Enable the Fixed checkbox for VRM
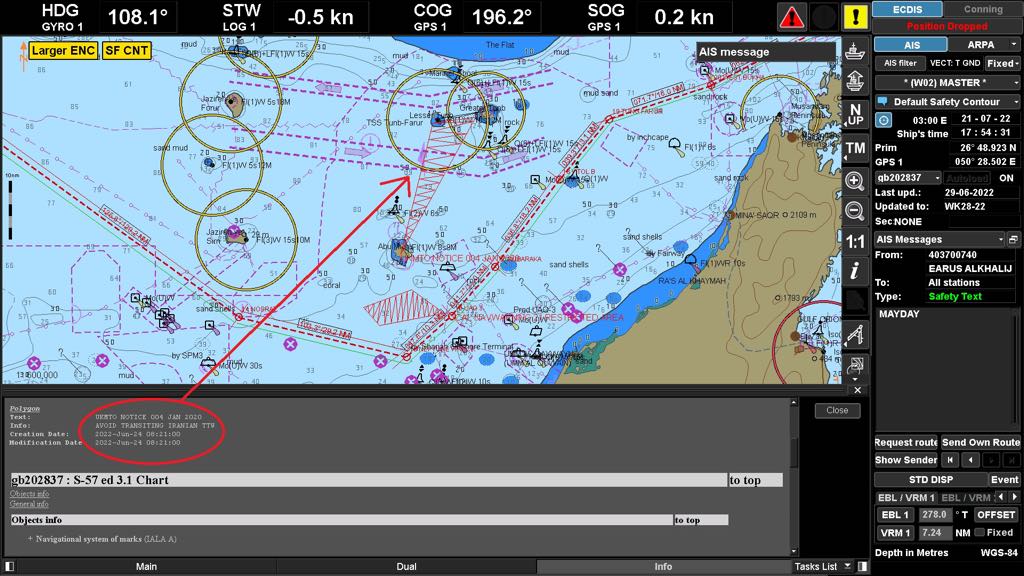This screenshot has height=576, width=1024. (x=980, y=533)
